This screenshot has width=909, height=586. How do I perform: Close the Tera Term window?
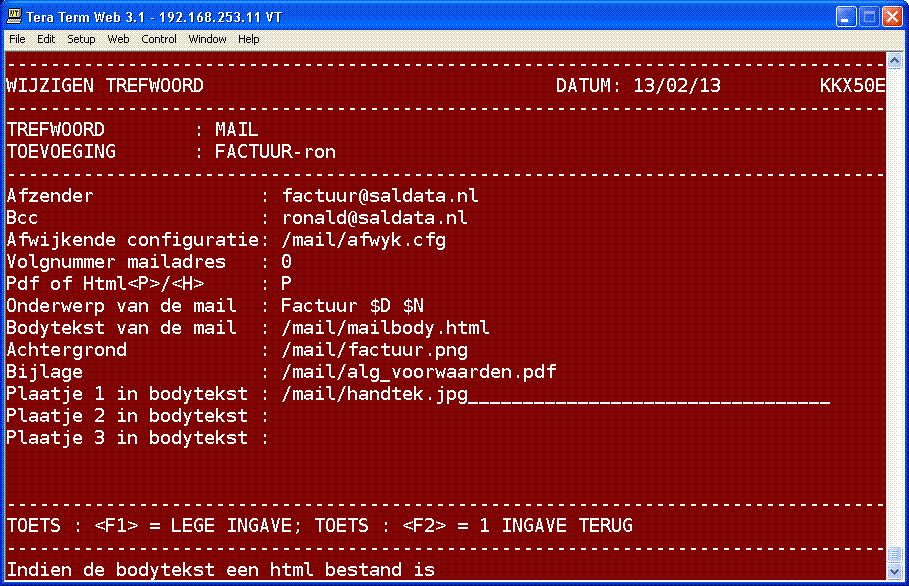(x=892, y=16)
